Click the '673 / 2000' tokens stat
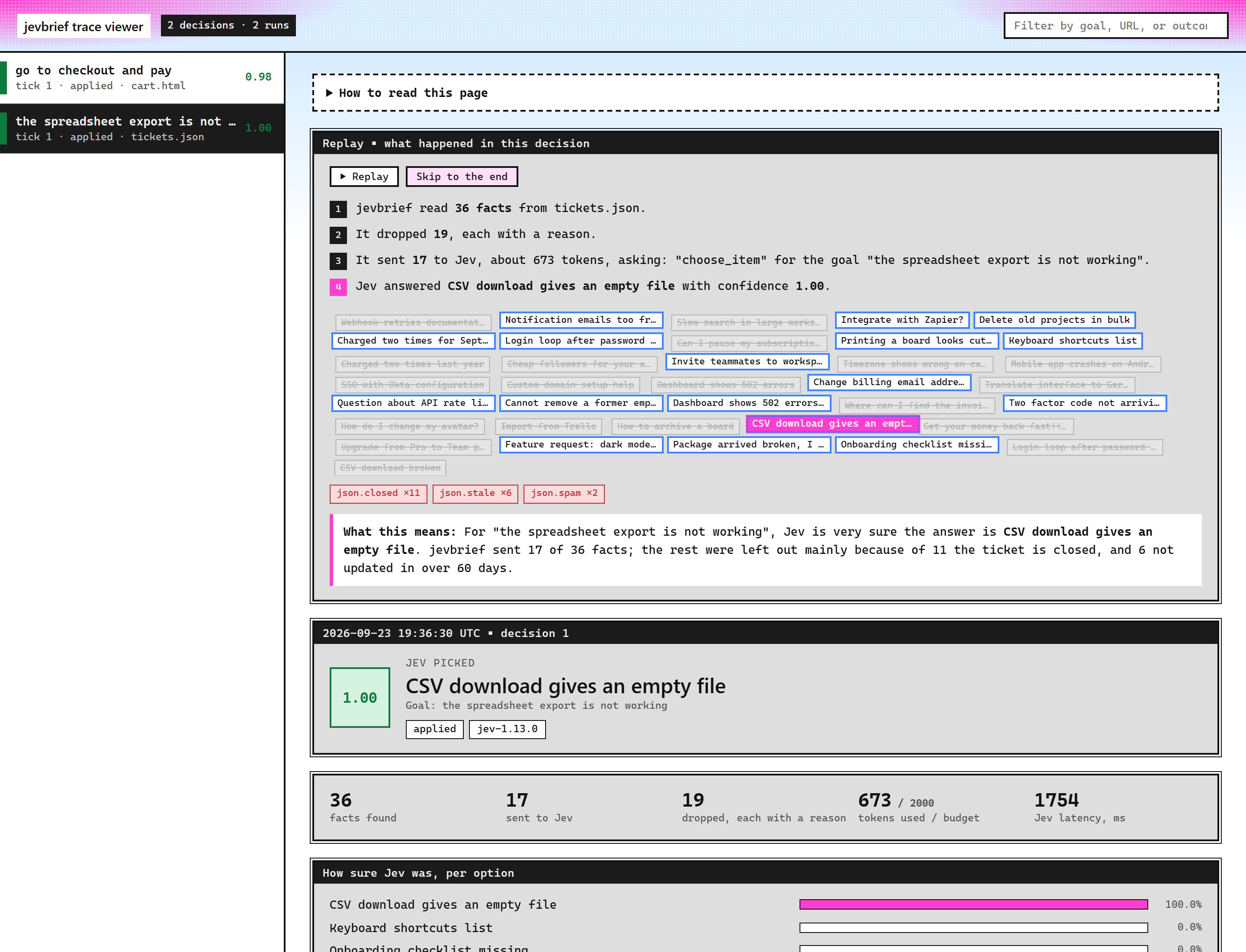The height and width of the screenshot is (952, 1246). click(x=918, y=807)
